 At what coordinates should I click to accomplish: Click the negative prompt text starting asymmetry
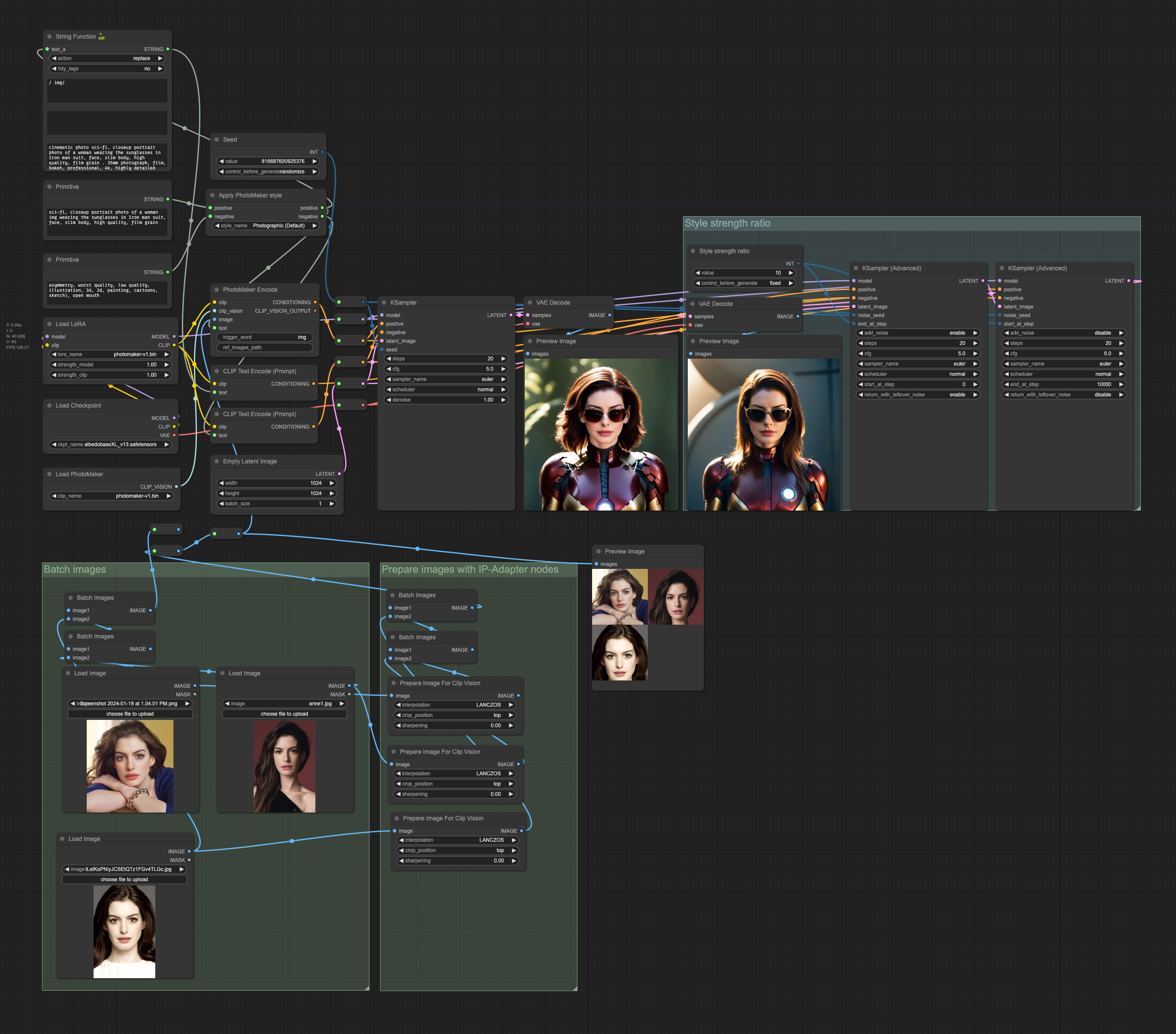[x=107, y=293]
